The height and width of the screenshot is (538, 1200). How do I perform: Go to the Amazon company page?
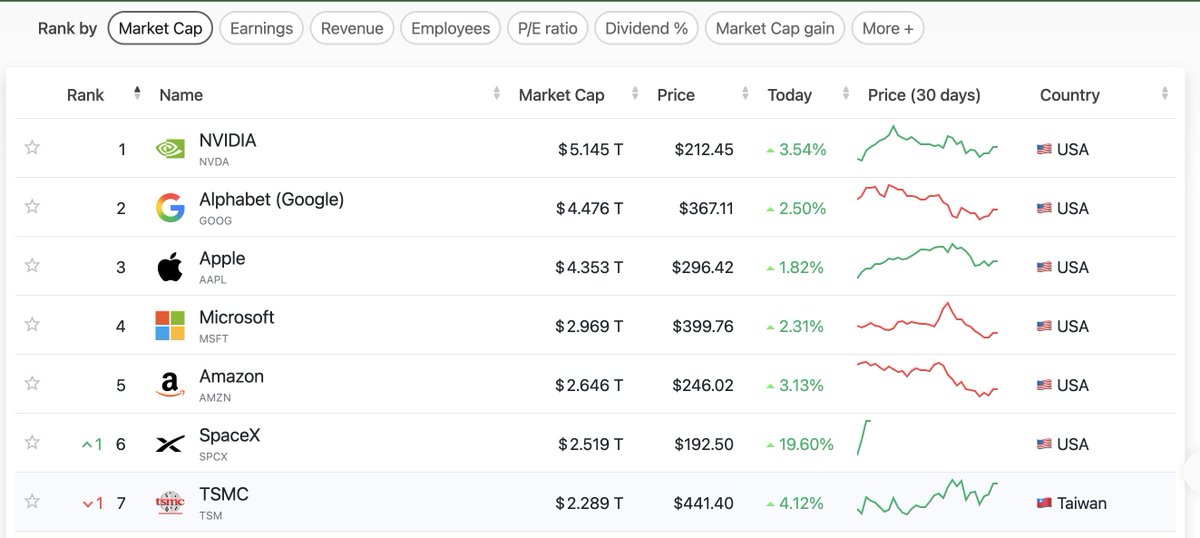[x=232, y=376]
